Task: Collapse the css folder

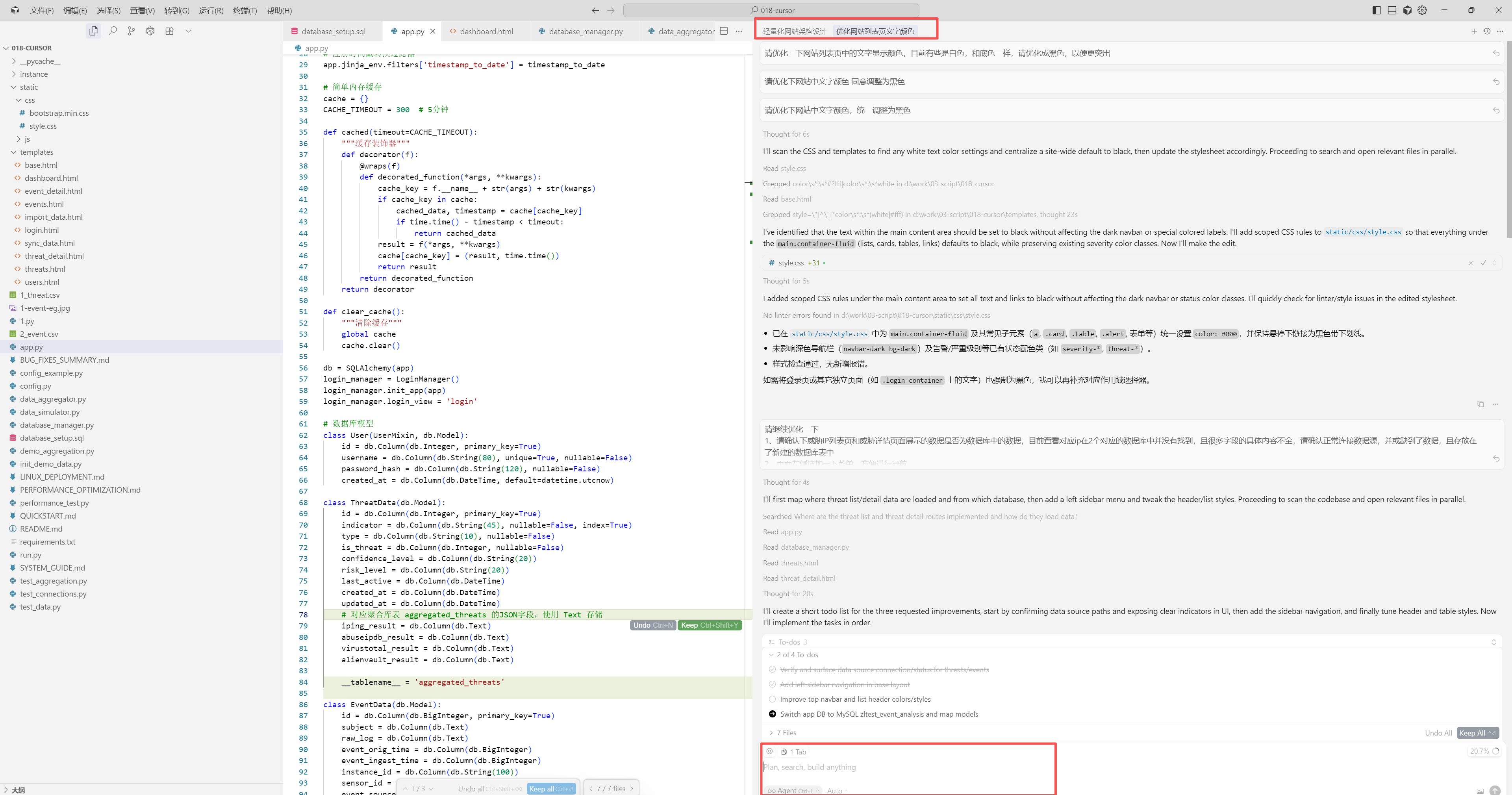Action: point(18,100)
